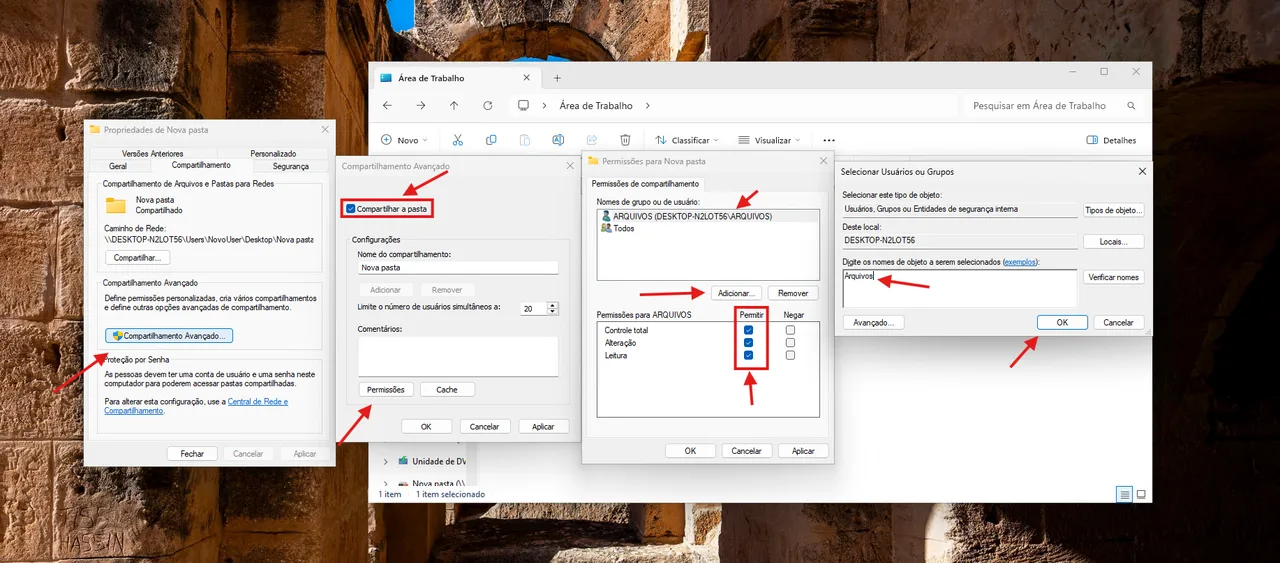Viewport: 1280px width, 563px height.
Task: Expand the chevron before Área de Trabalho breadcrumb
Action: coord(545,105)
